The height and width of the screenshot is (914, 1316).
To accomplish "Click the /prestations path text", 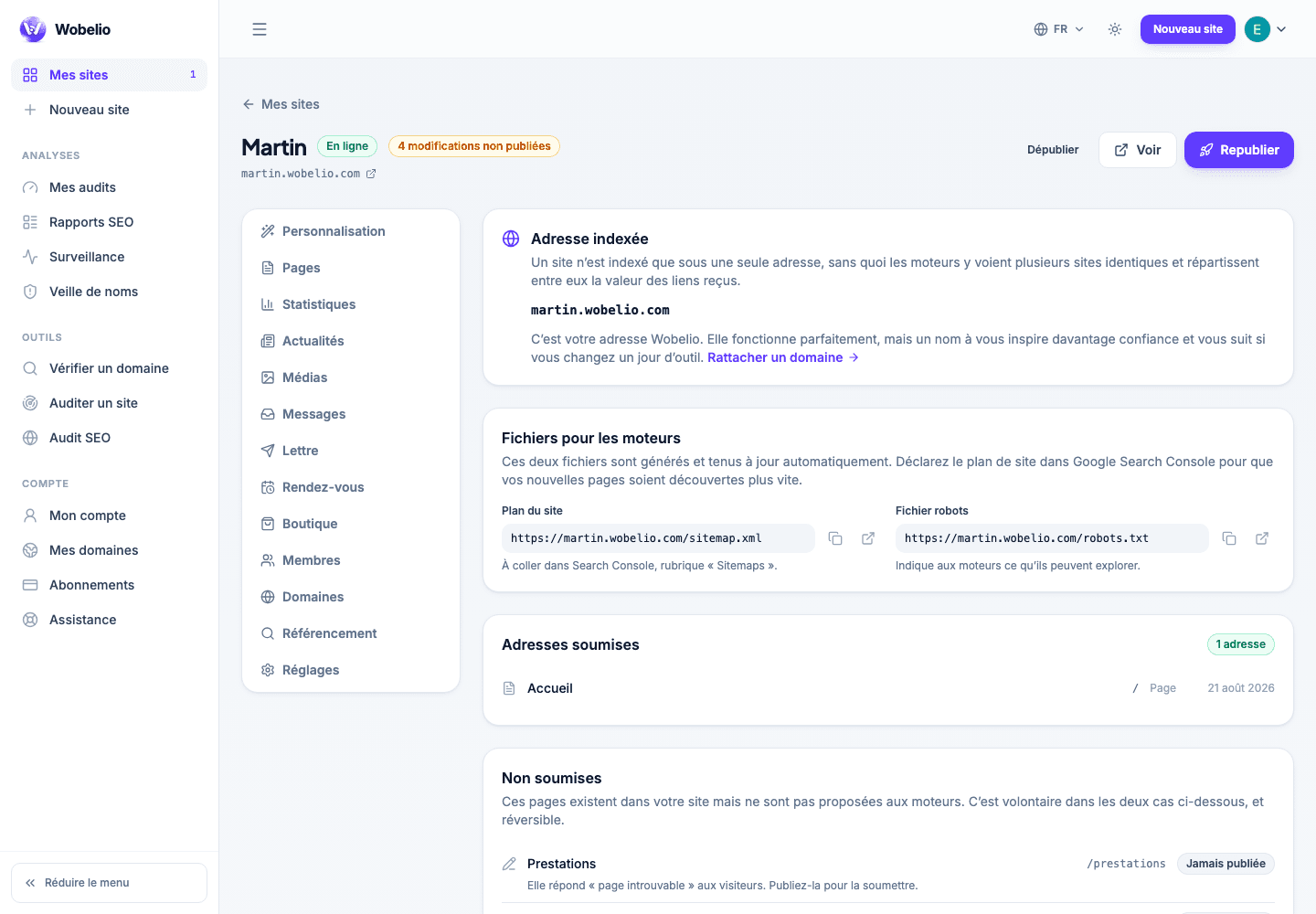I will pyautogui.click(x=1126, y=864).
